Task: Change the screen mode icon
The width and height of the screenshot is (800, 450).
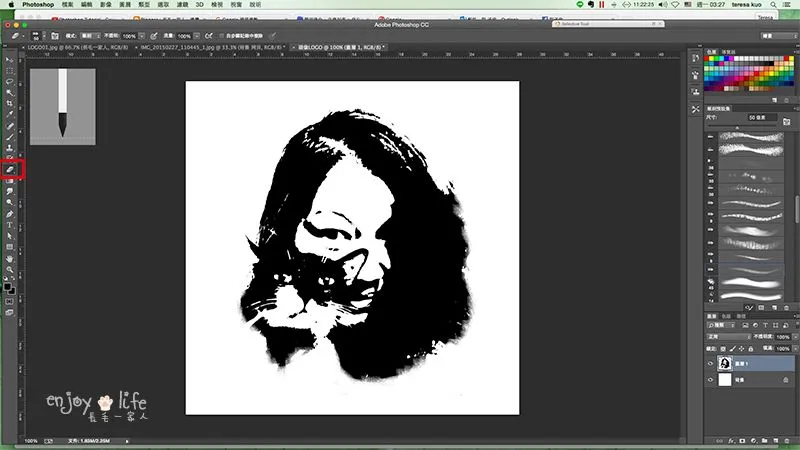Action: pos(9,312)
